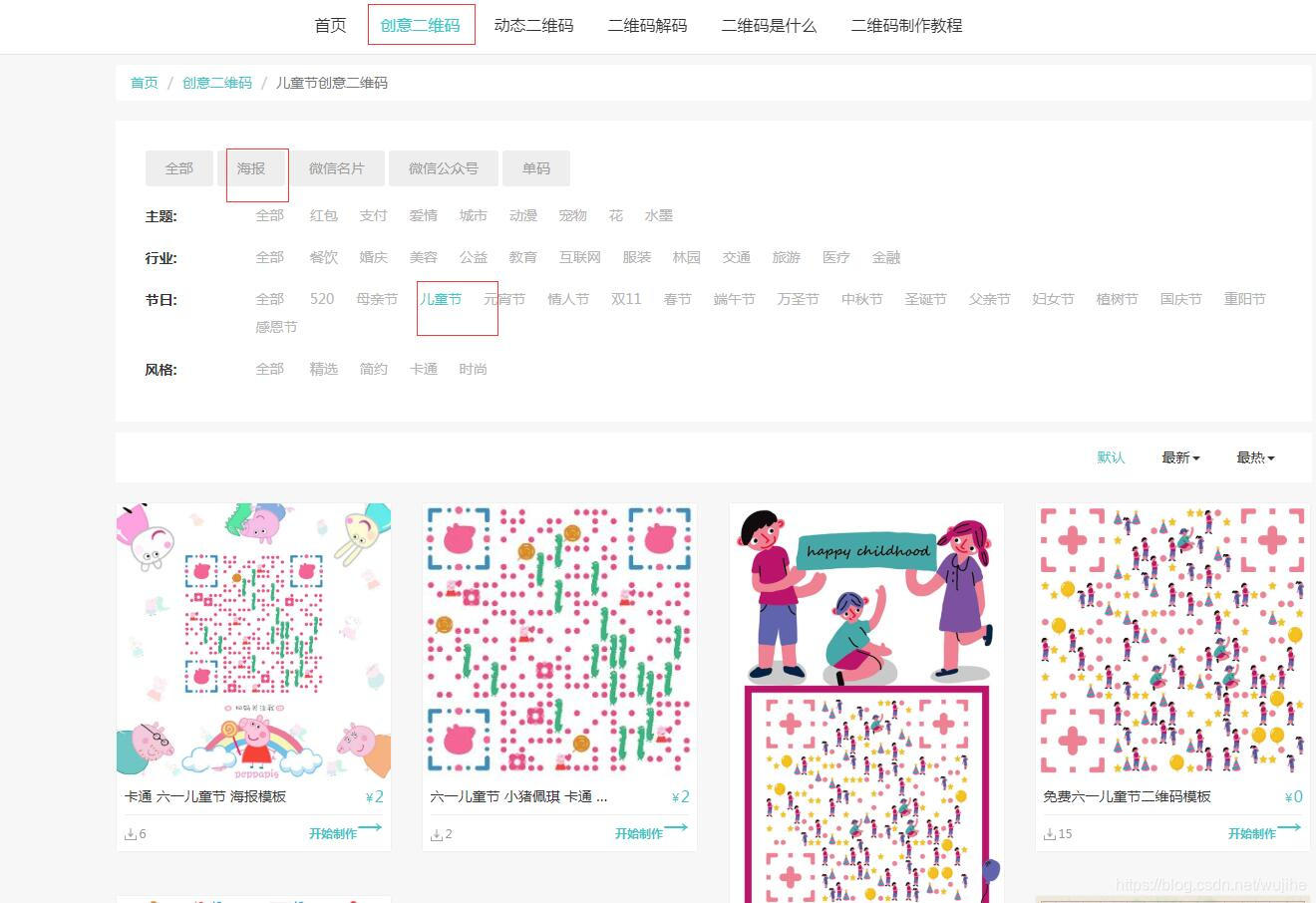Open the 免费六一儿童节 QR template thumbnail
Viewport: 1316px width, 903px height.
pyautogui.click(x=1172, y=641)
